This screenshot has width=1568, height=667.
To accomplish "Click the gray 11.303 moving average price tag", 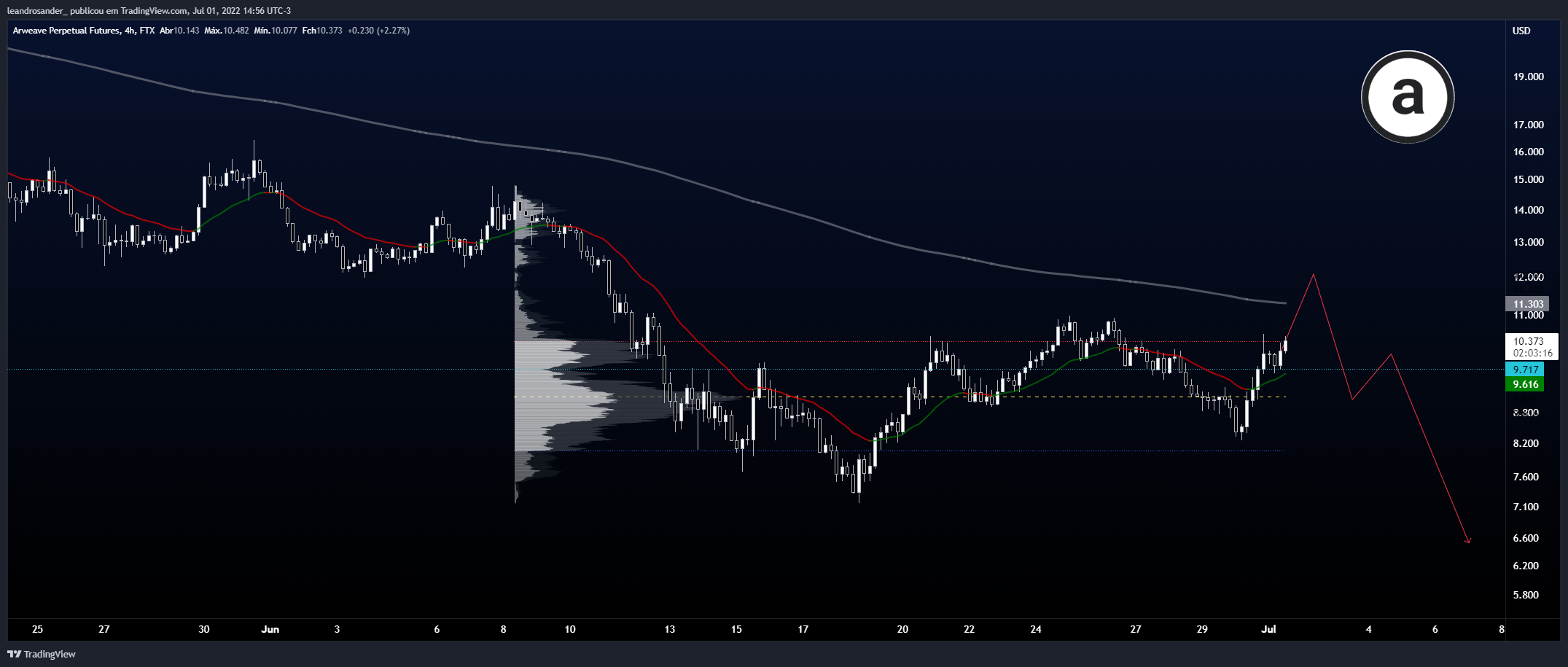I will pos(1528,304).
